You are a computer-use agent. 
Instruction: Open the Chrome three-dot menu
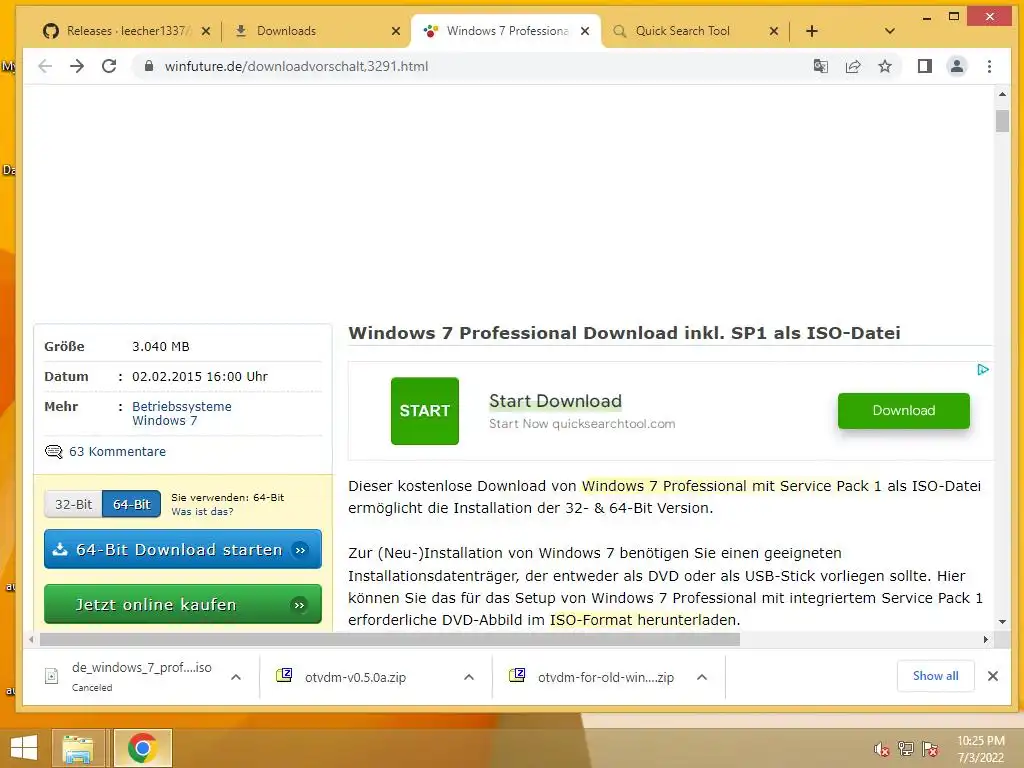tap(989, 66)
